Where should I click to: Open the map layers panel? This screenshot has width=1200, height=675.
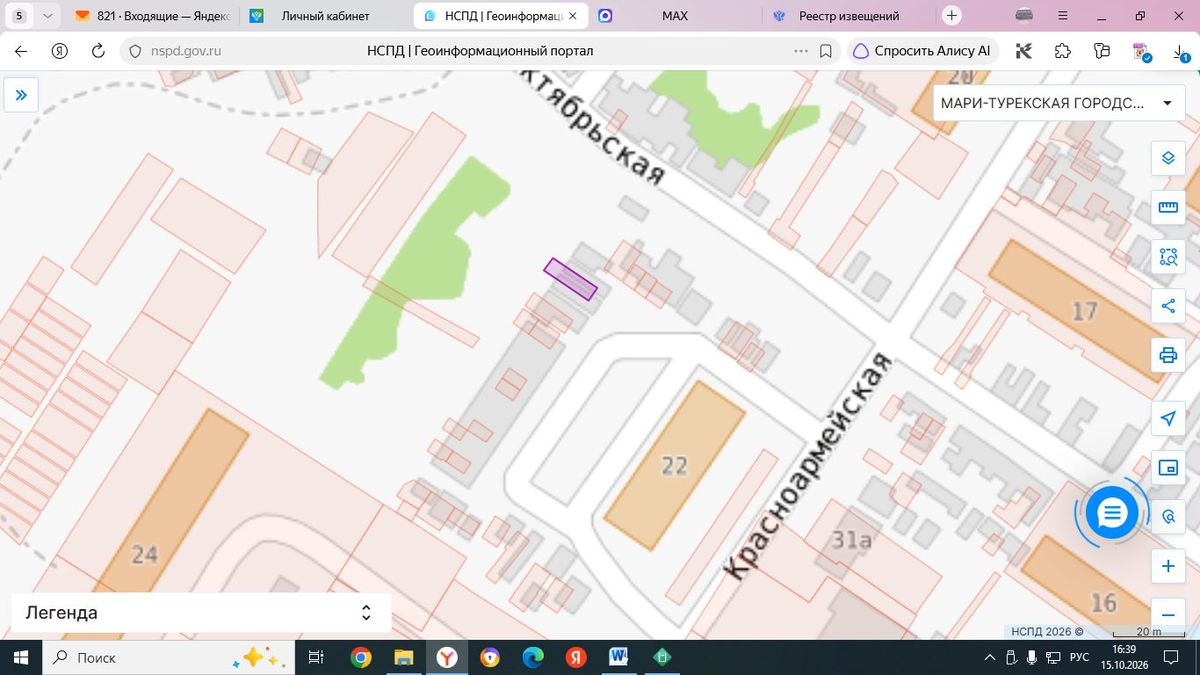(1168, 158)
